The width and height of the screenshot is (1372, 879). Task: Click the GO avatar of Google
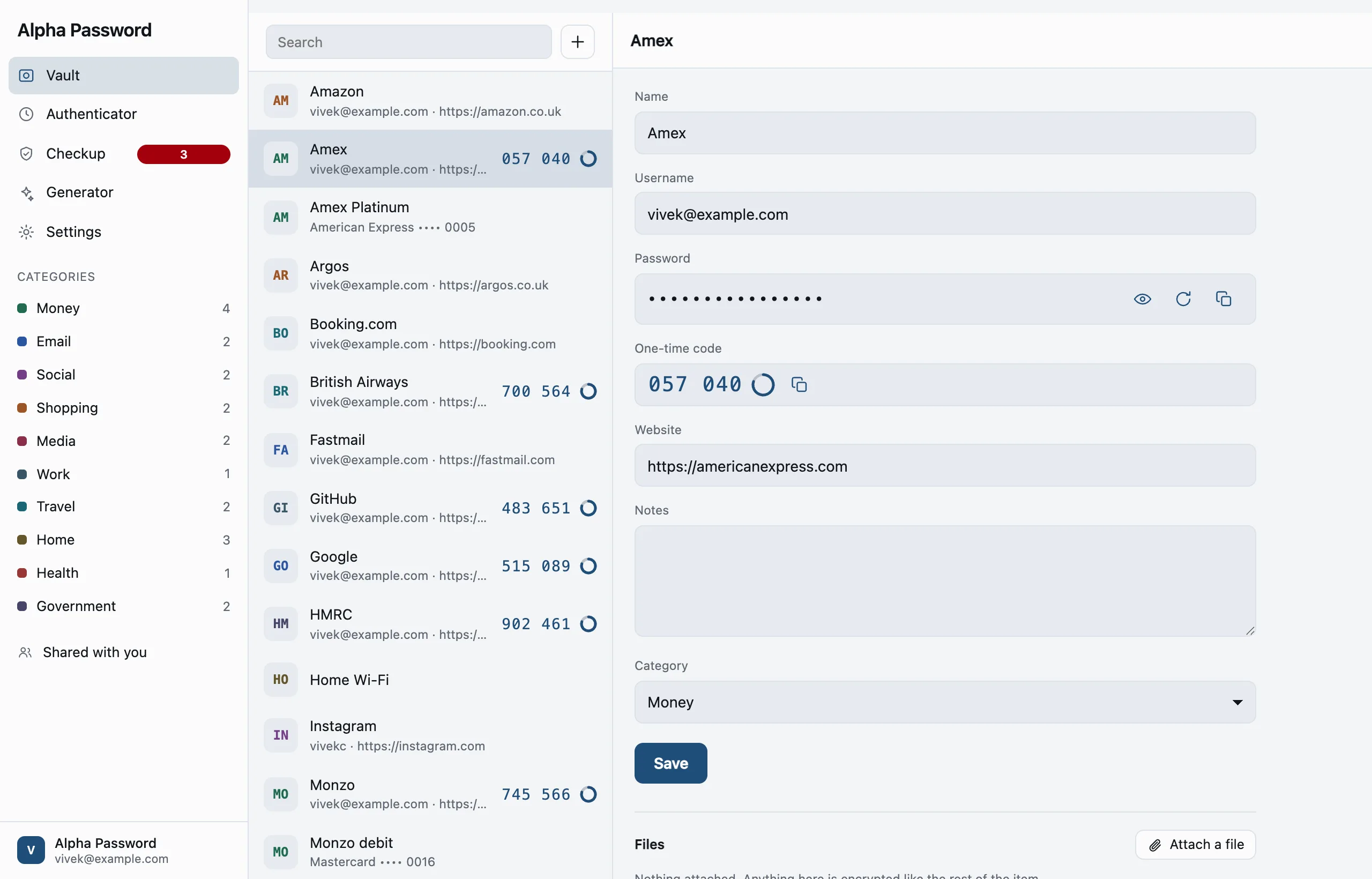pos(280,565)
